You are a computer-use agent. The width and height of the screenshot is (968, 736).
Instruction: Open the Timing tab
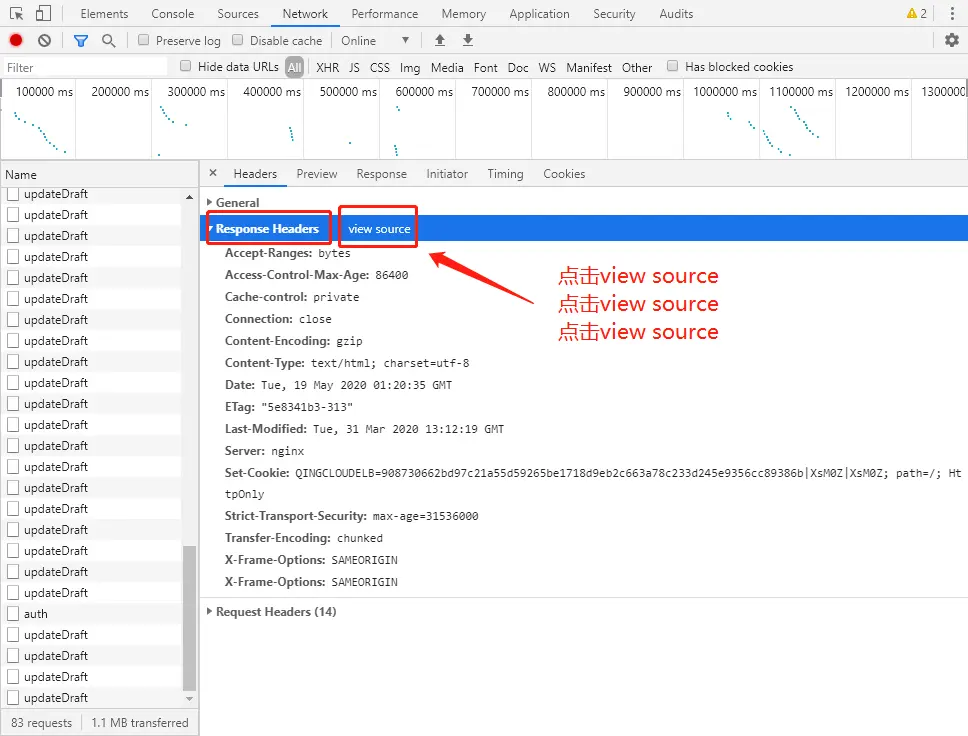505,174
